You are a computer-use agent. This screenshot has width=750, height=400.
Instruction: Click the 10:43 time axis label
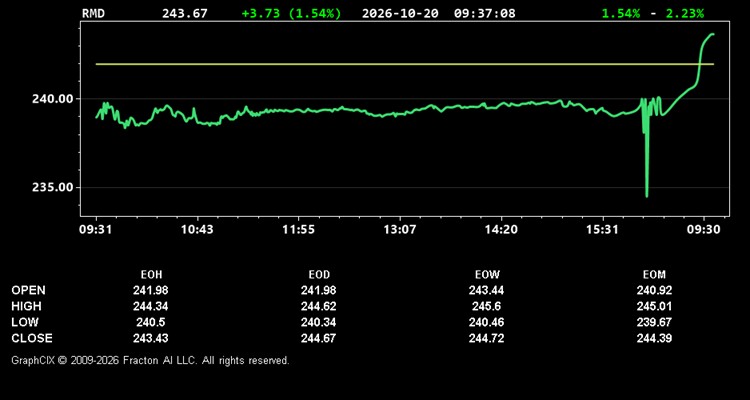pyautogui.click(x=198, y=230)
